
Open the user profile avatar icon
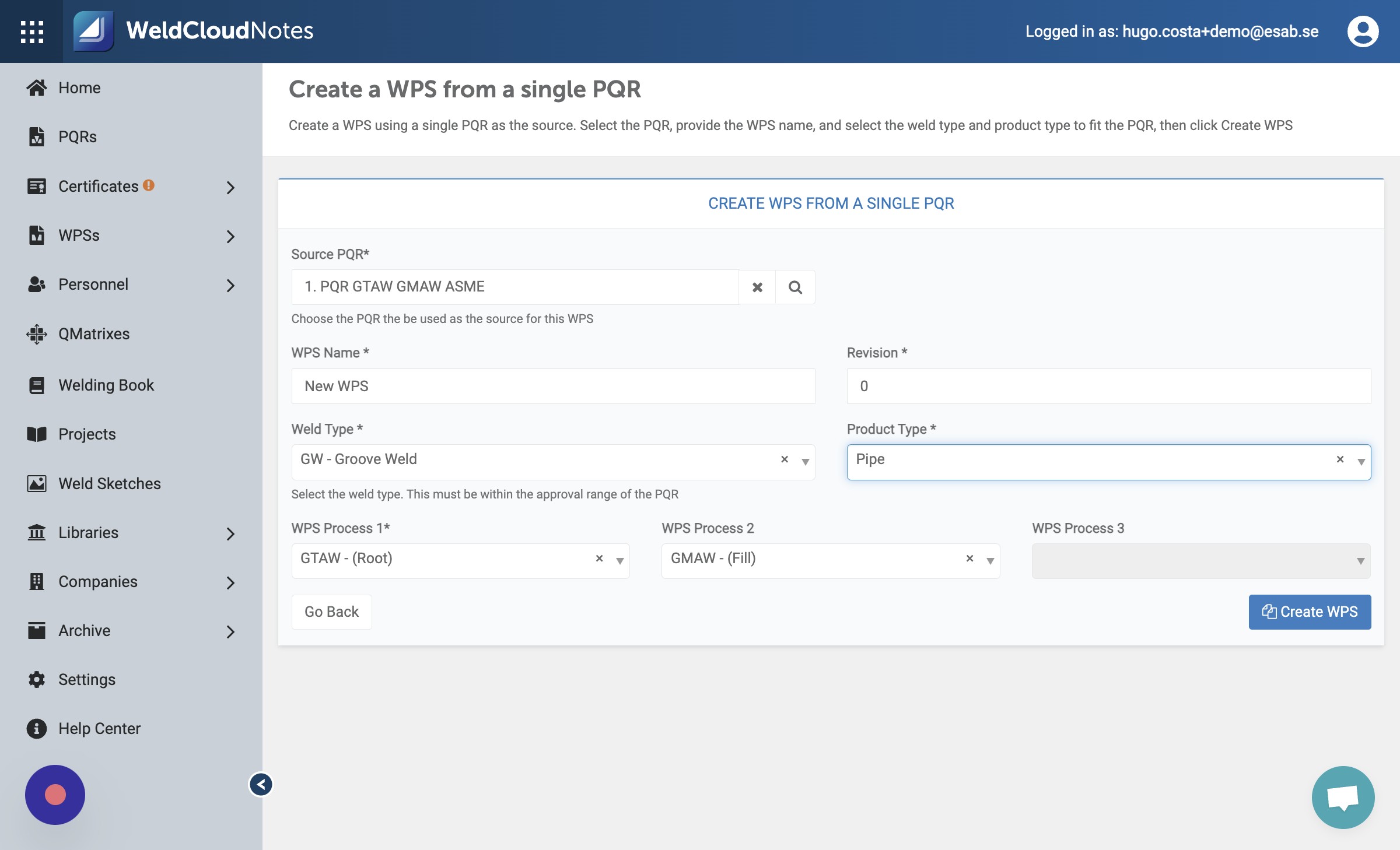click(x=1363, y=31)
